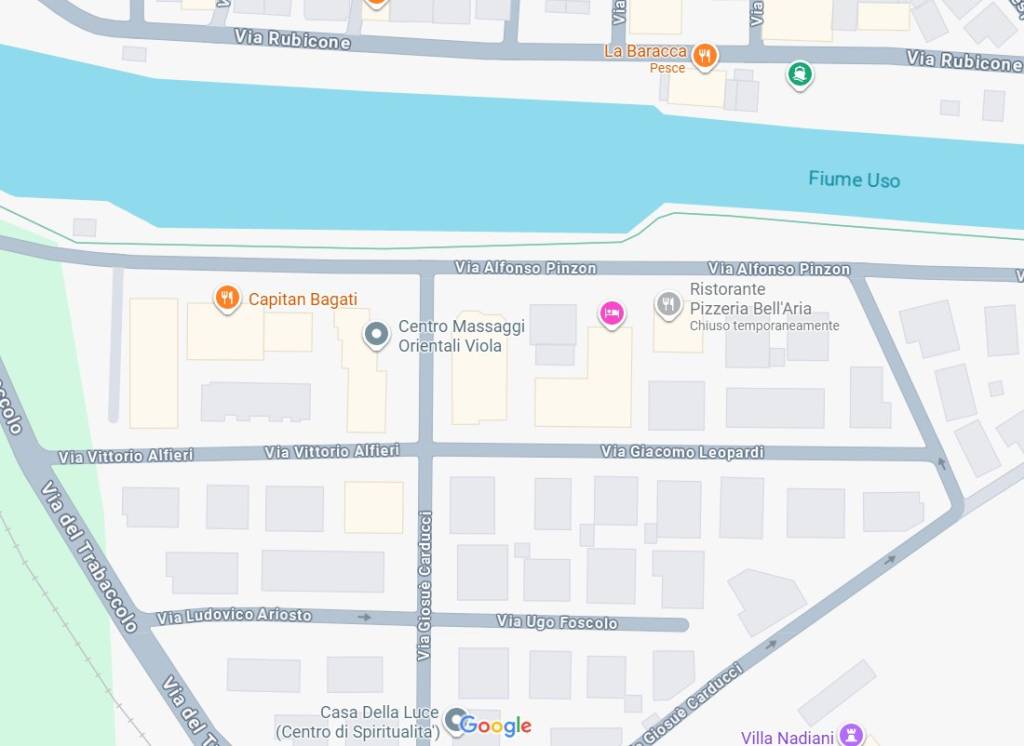Click the Casa Della Luce text label
The height and width of the screenshot is (746, 1024).
[358, 722]
